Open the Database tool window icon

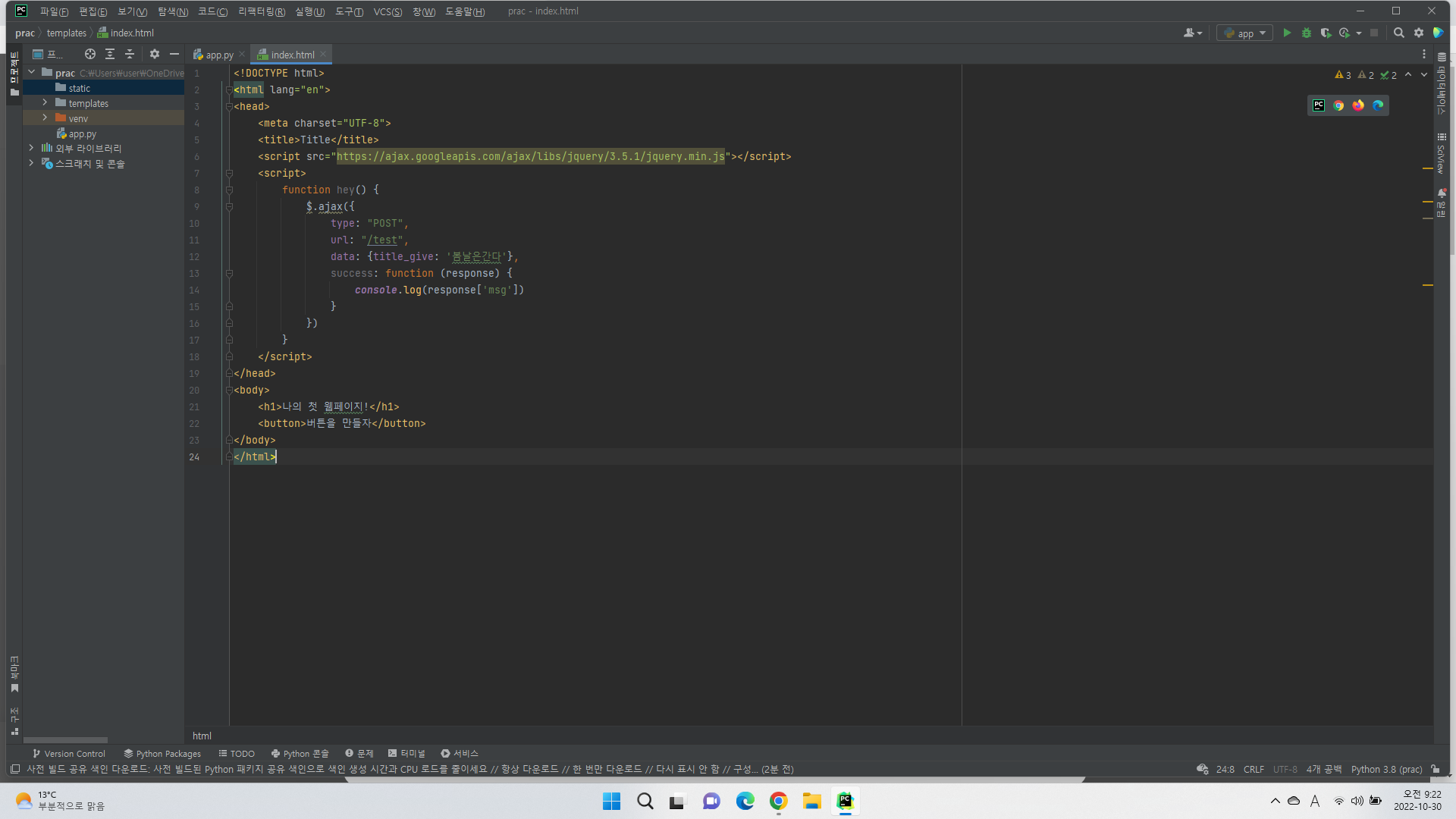coord(1442,57)
